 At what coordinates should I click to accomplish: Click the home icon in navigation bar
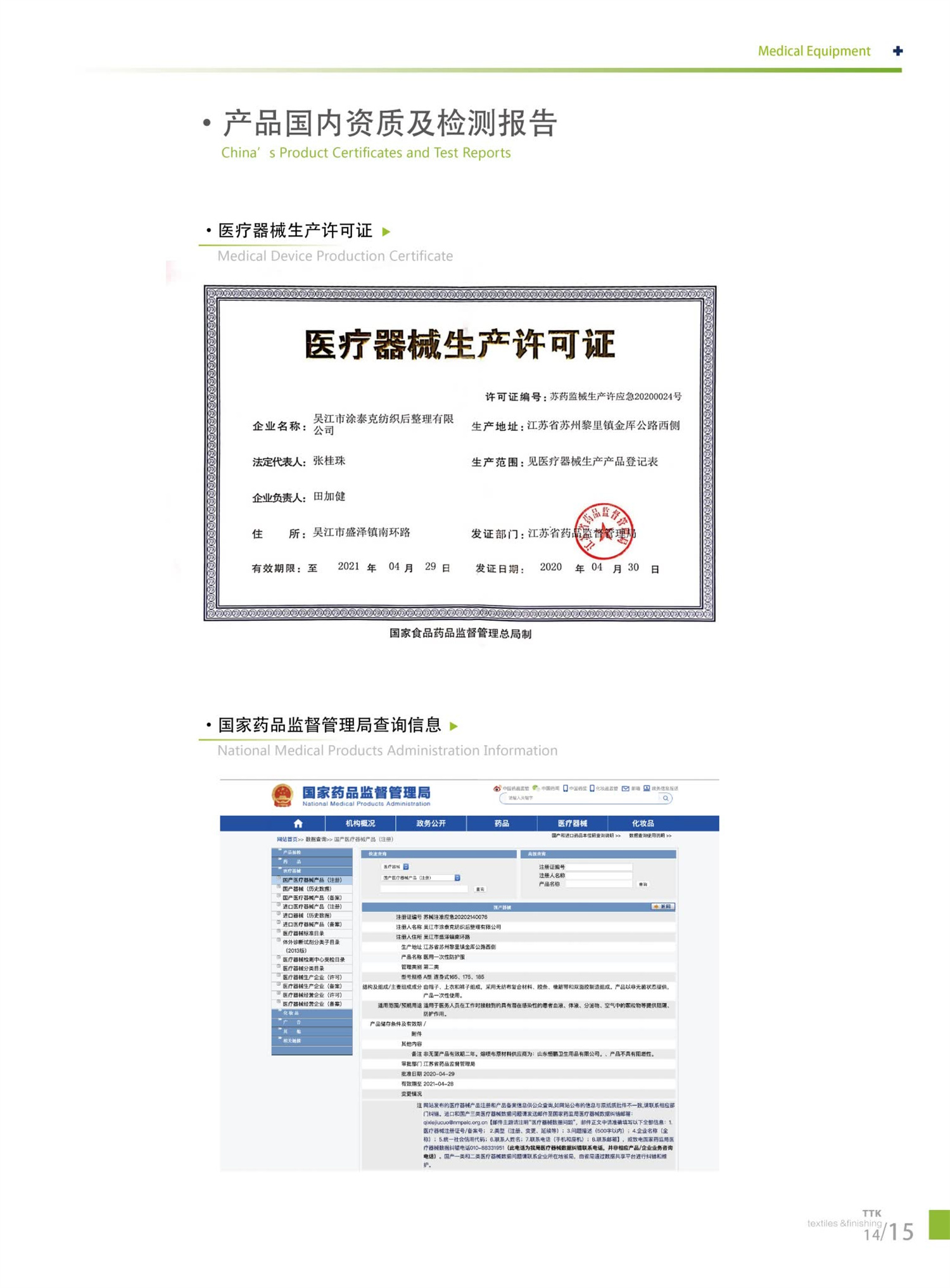(298, 823)
